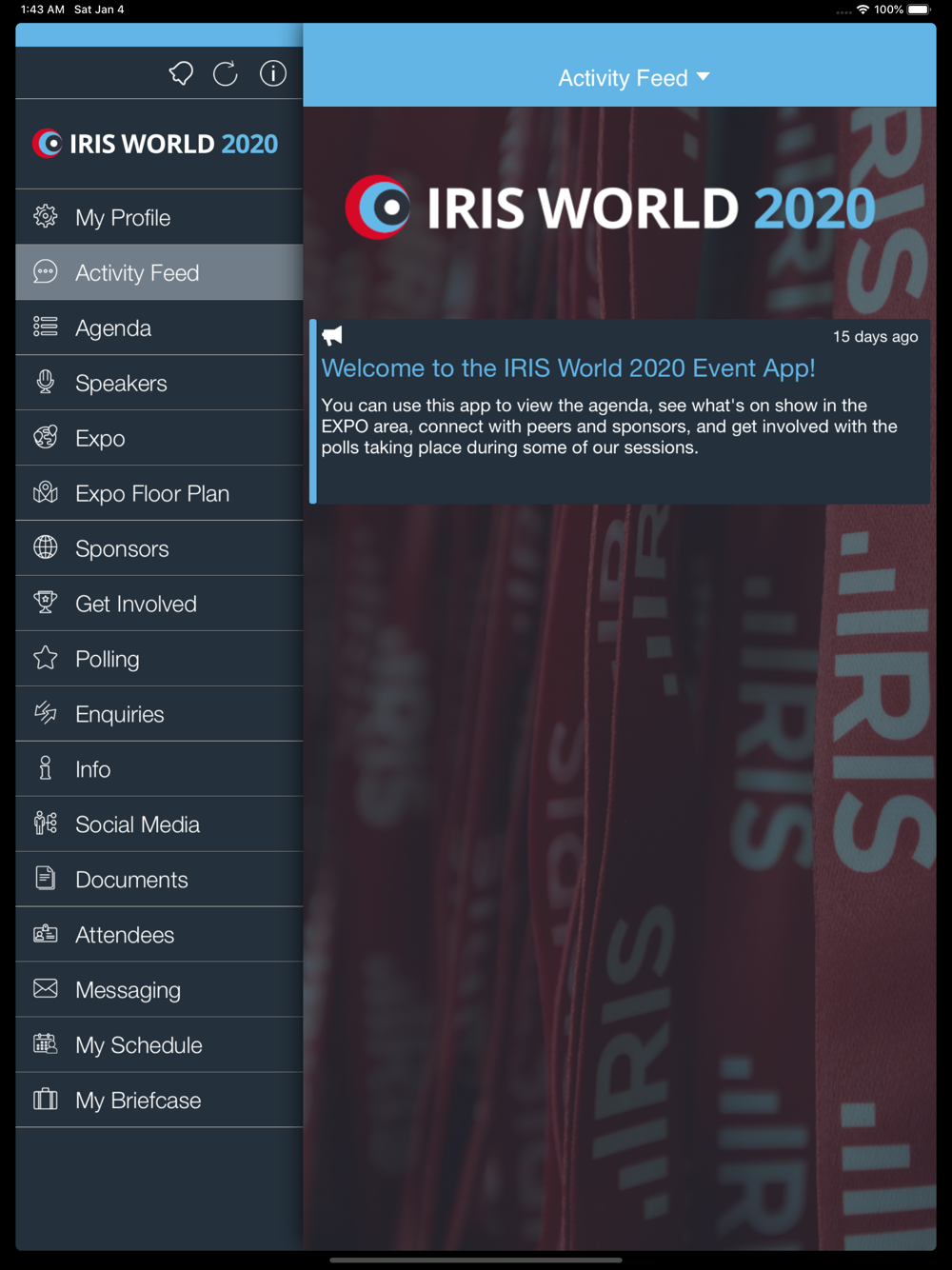Click the Social Media people icon
952x1270 pixels.
(46, 824)
